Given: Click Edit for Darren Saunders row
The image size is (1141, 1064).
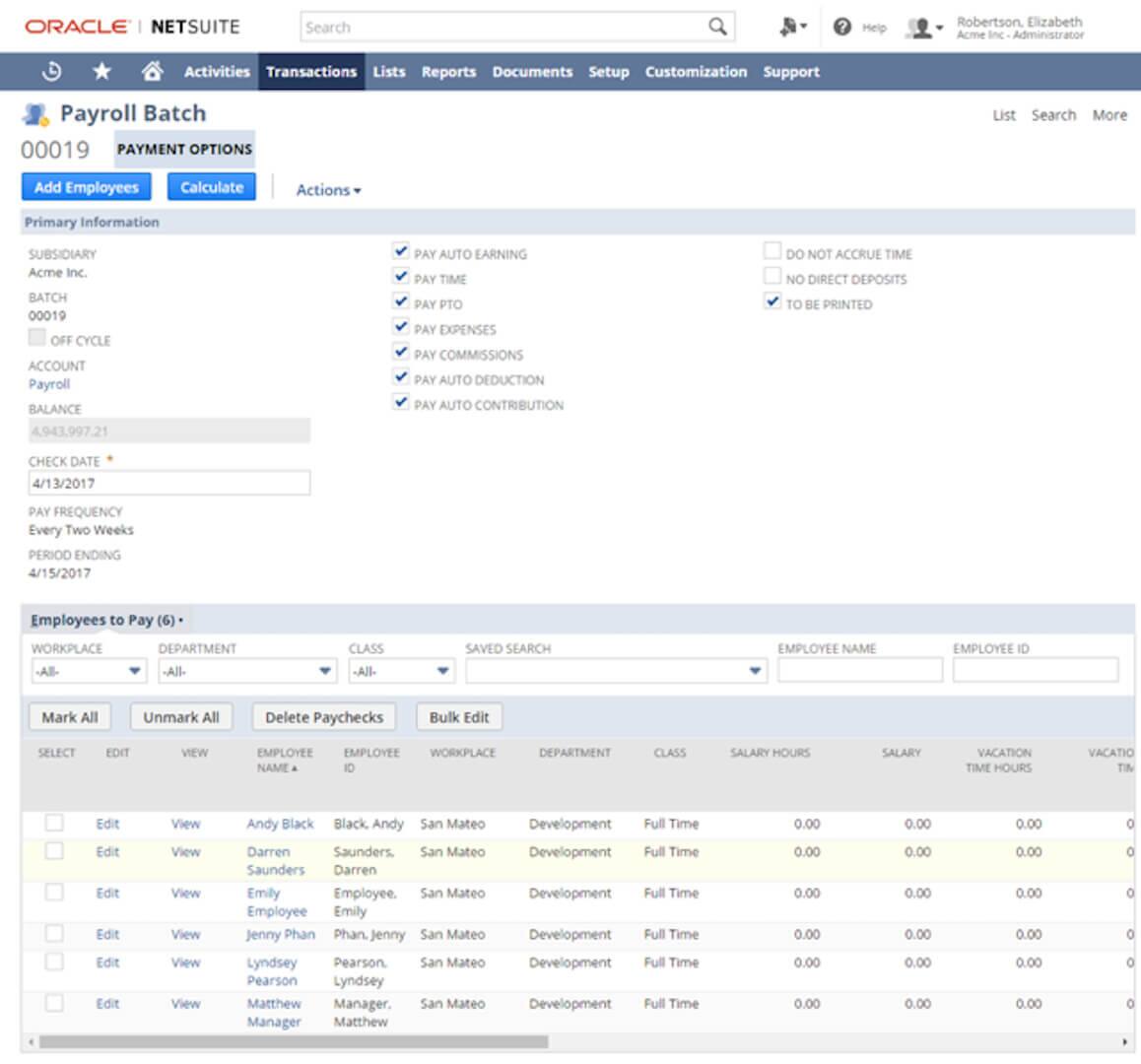Looking at the screenshot, I should click(107, 851).
